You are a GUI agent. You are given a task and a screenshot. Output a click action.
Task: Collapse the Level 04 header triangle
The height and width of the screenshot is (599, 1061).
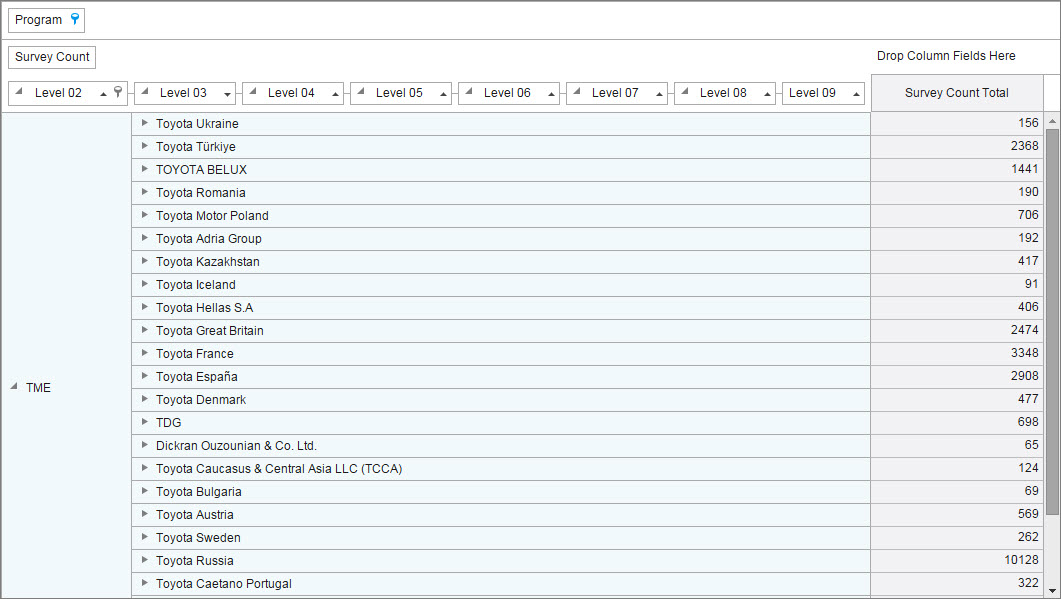(x=253, y=91)
